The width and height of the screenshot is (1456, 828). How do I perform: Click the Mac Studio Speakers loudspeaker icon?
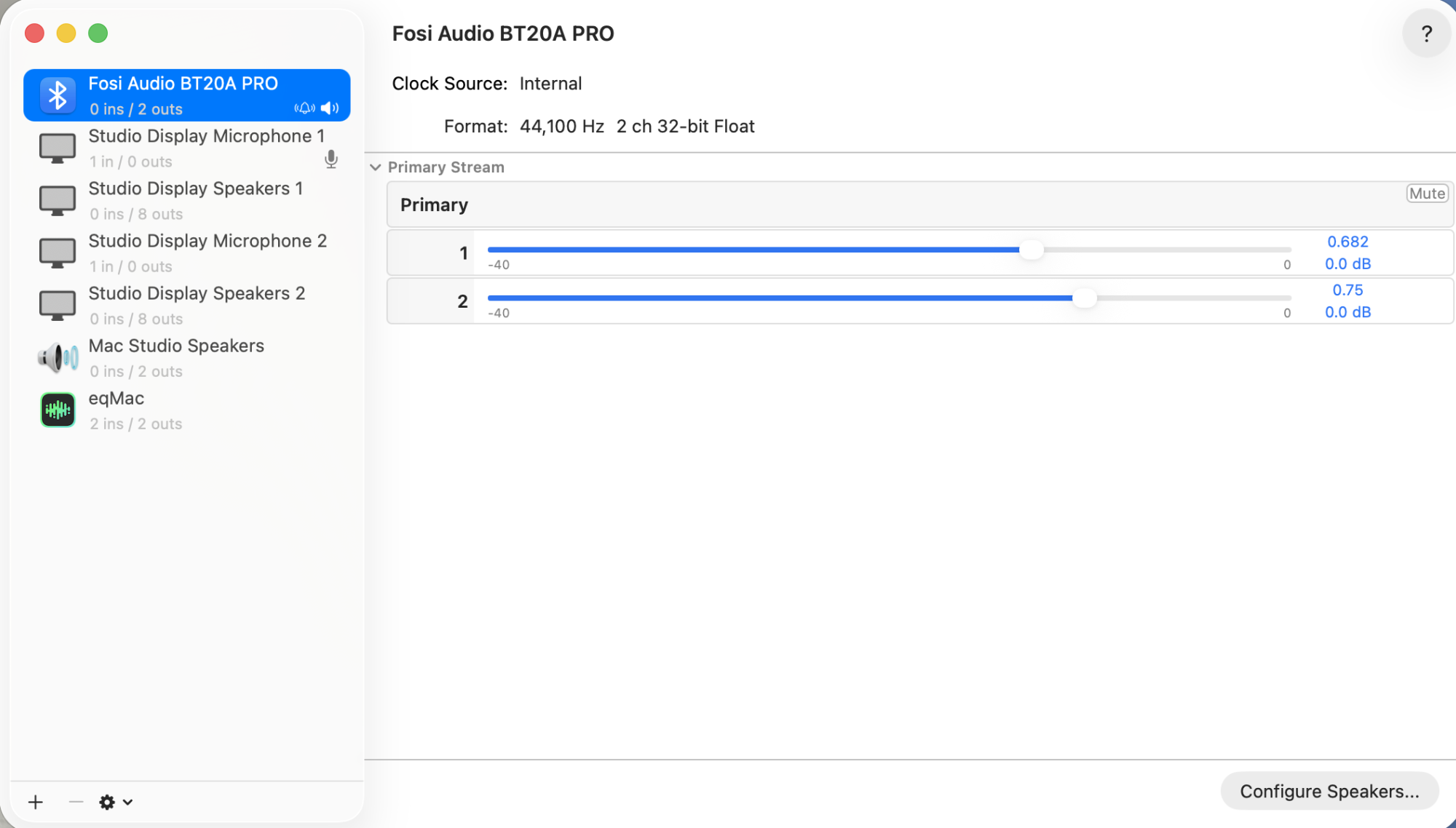(58, 357)
